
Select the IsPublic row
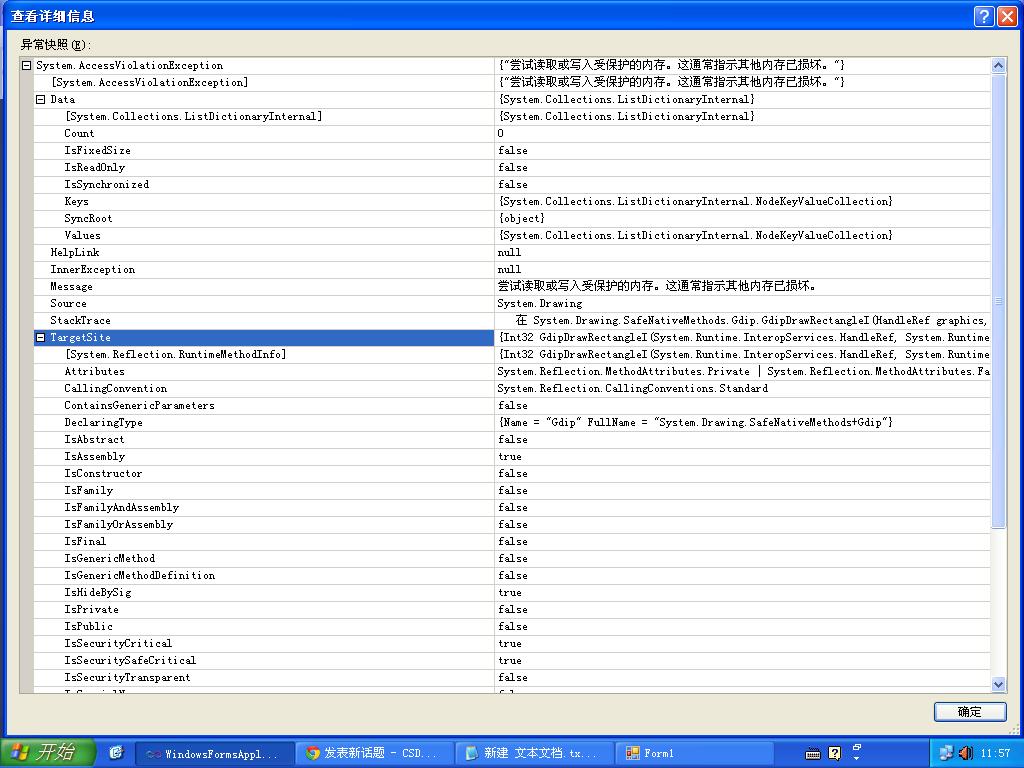[512, 626]
